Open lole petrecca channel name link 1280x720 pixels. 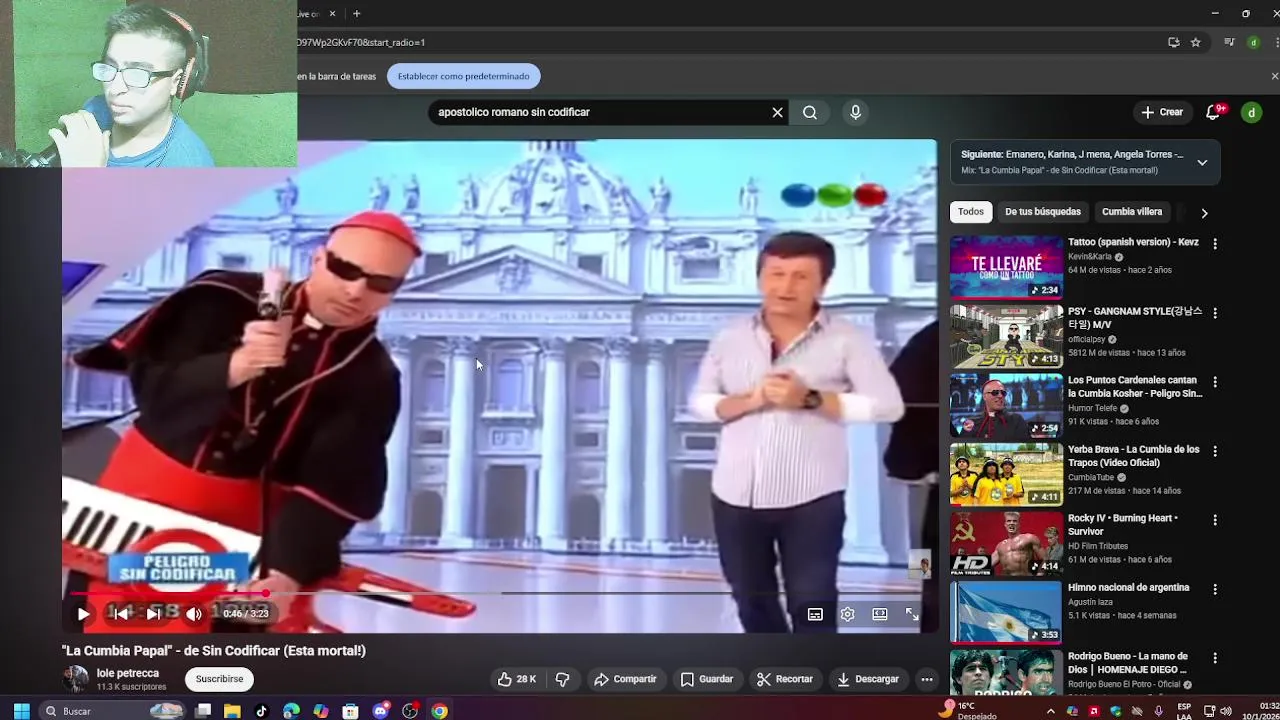coord(128,673)
